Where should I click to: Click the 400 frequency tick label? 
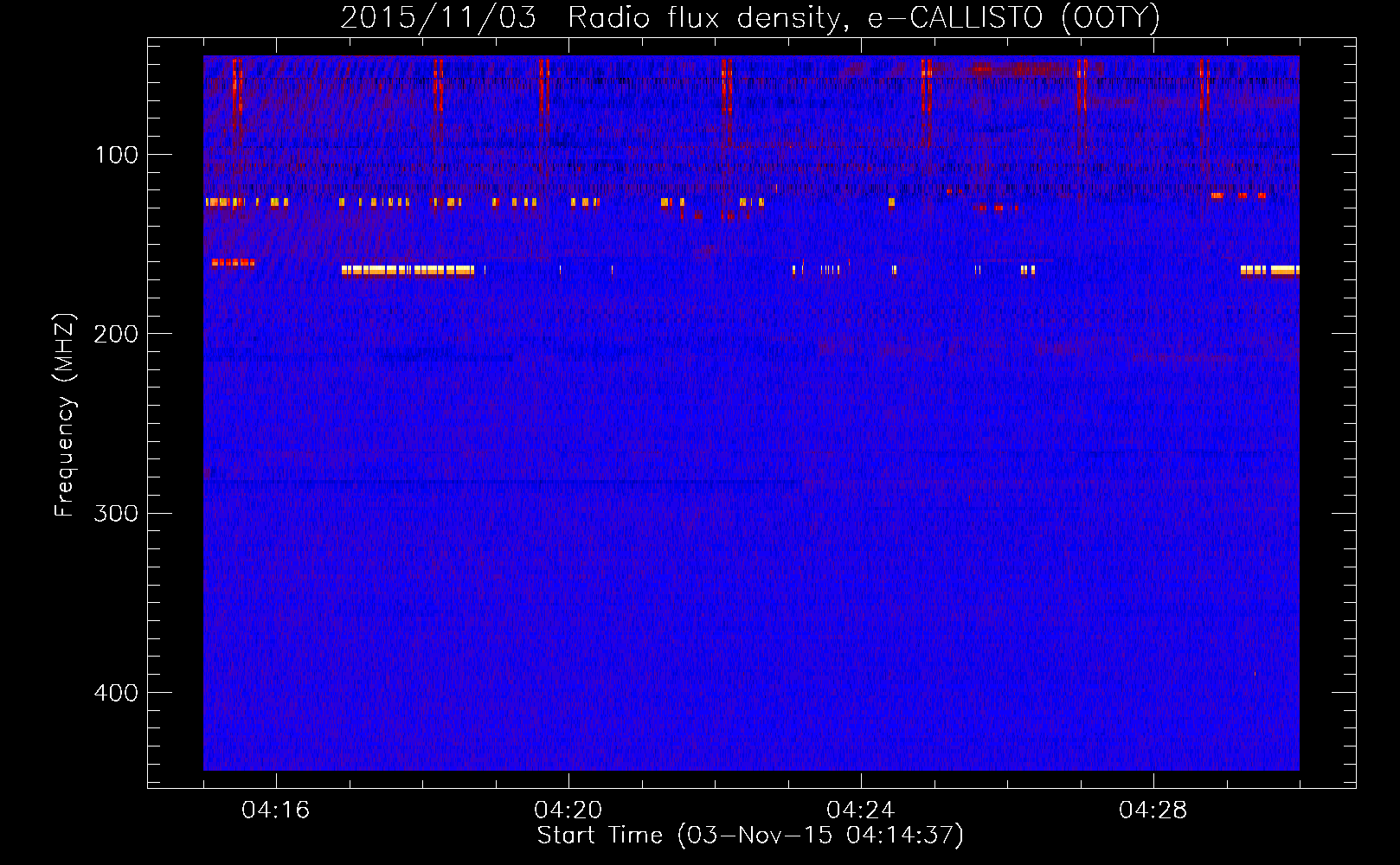116,693
